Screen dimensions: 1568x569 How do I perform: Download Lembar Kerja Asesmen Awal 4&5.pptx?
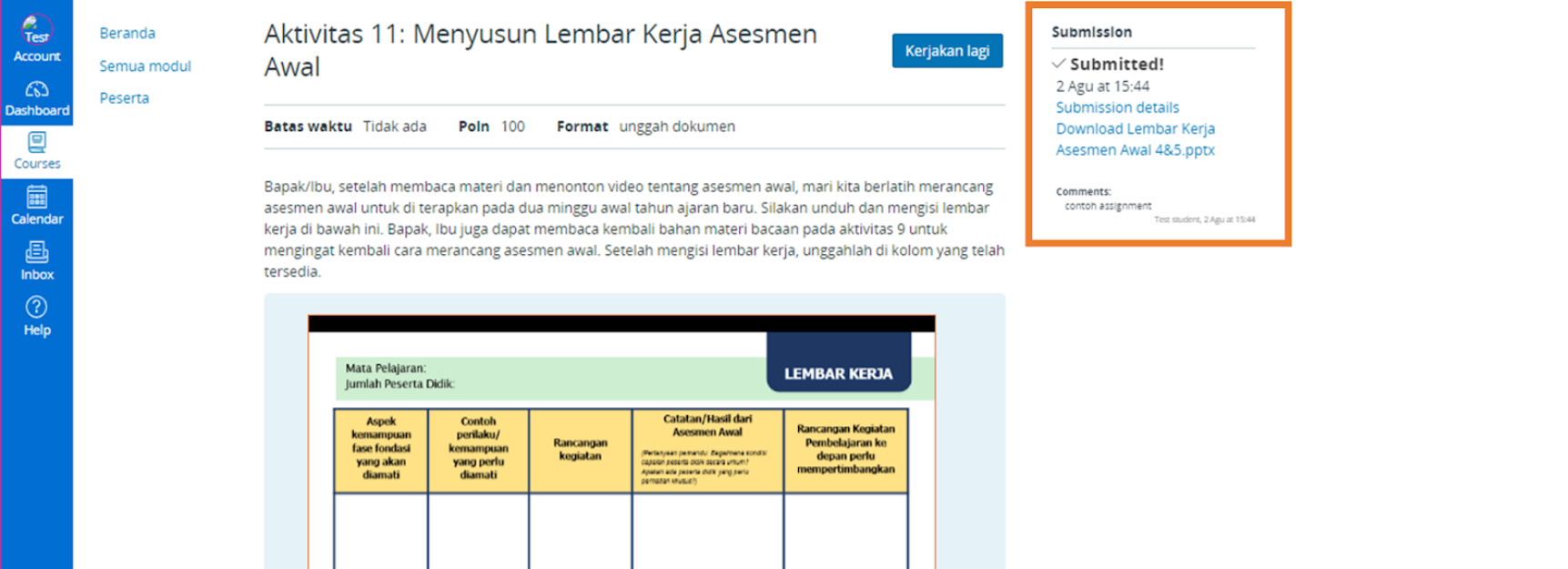[1135, 139]
